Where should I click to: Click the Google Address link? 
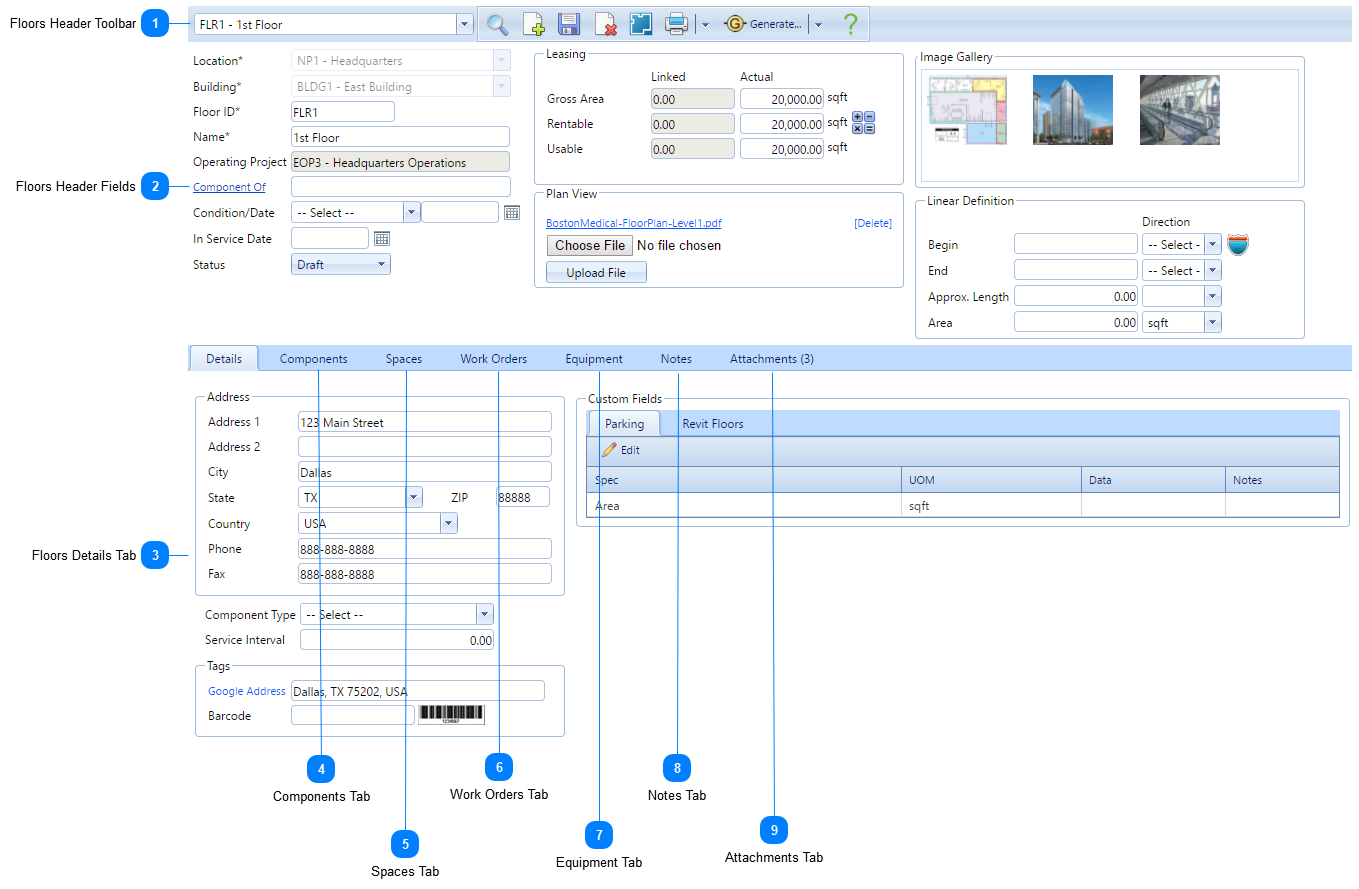[x=247, y=691]
